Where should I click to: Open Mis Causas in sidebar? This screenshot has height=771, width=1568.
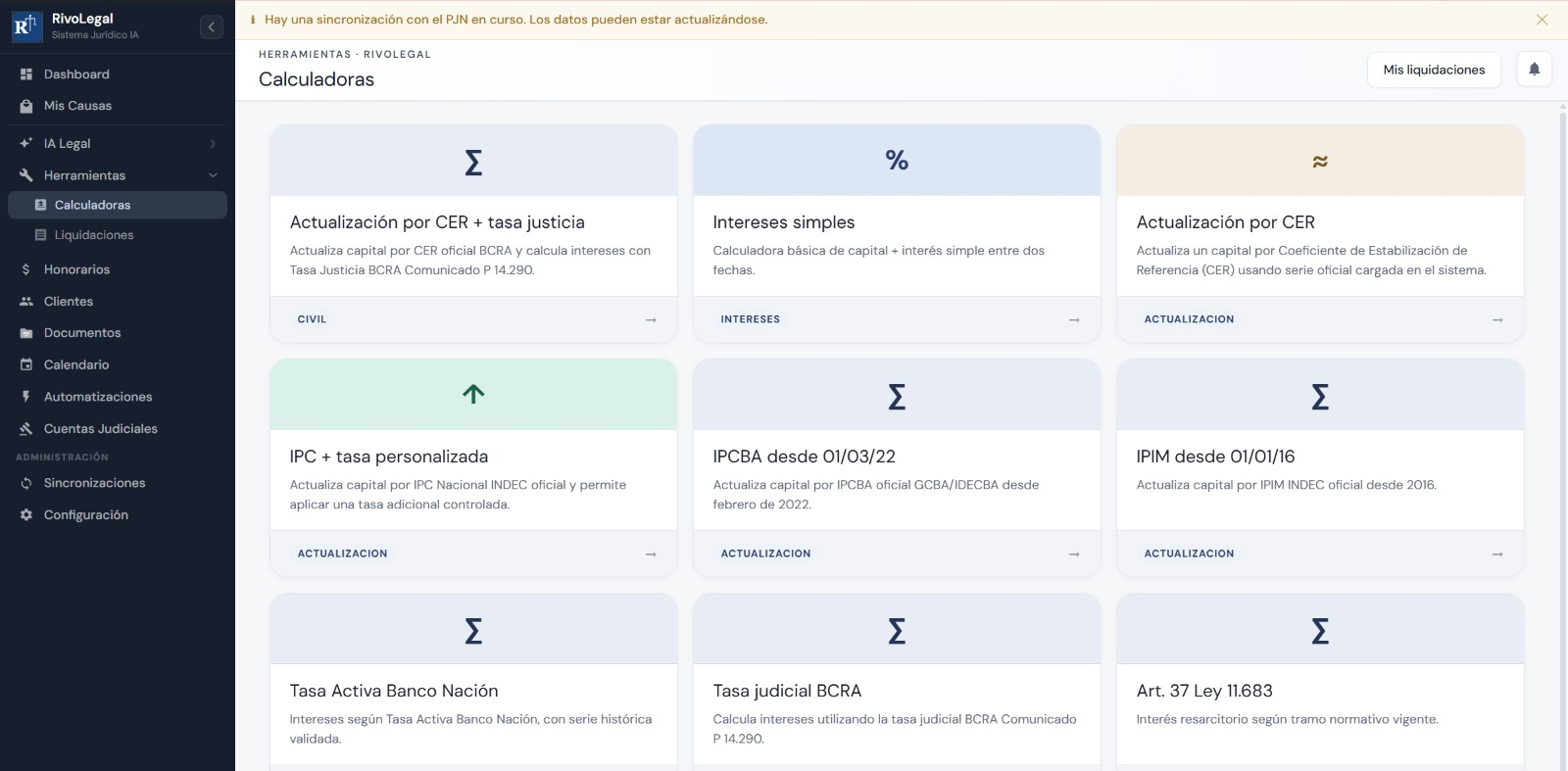point(118,106)
